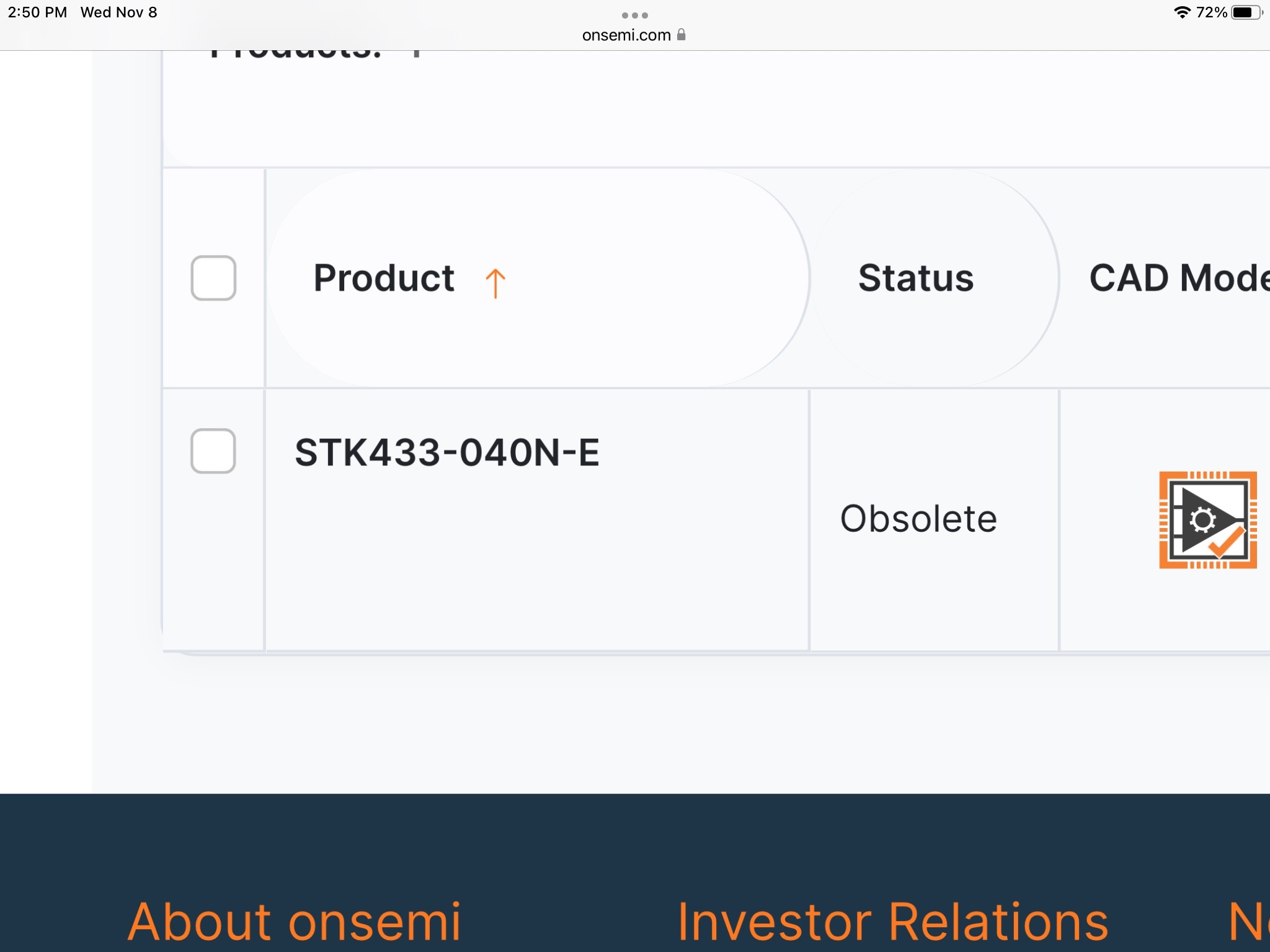Open the partially visible footer link after Investor Relations
1270x952 pixels.
point(1249,922)
